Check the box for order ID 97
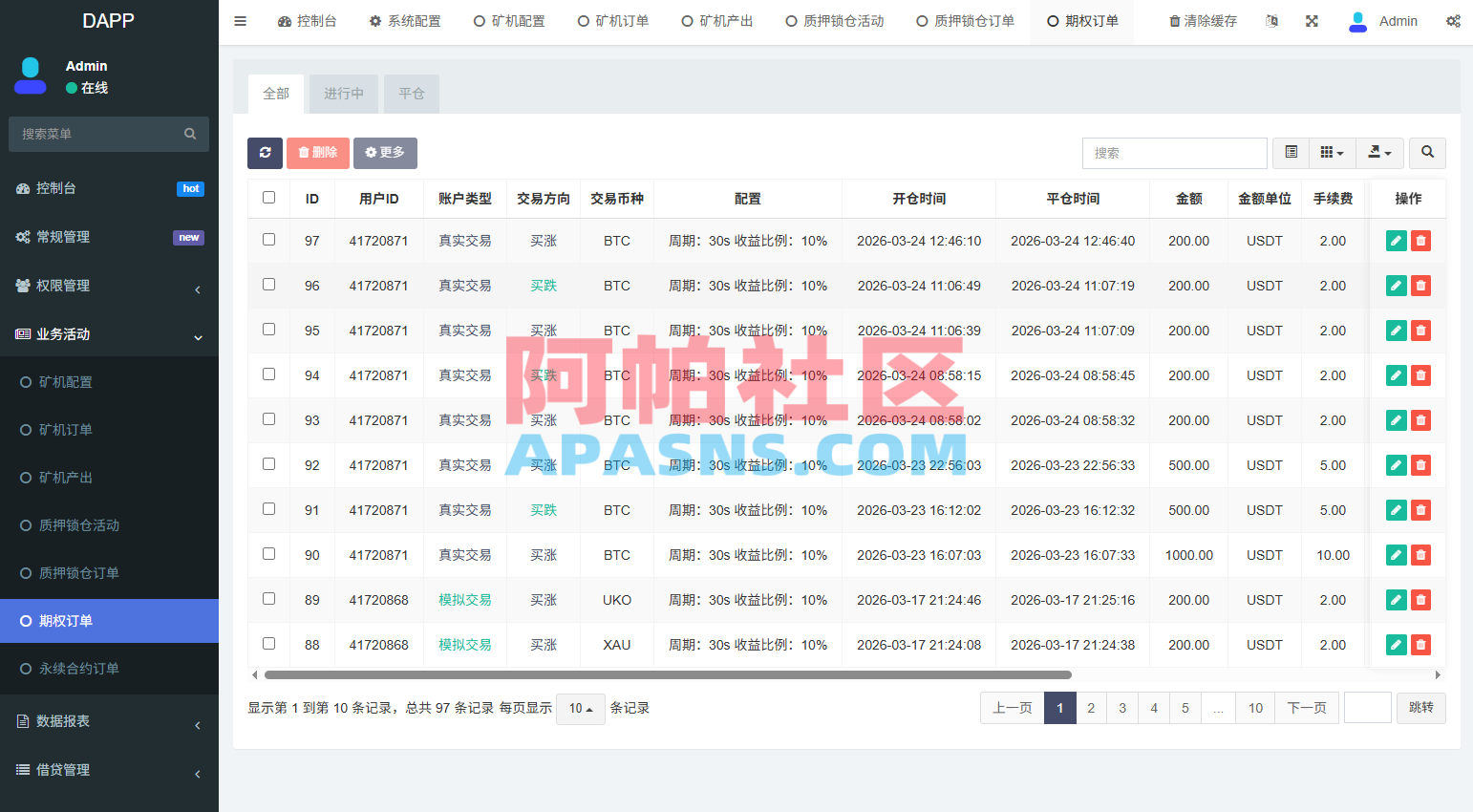The height and width of the screenshot is (812, 1473). (x=268, y=240)
